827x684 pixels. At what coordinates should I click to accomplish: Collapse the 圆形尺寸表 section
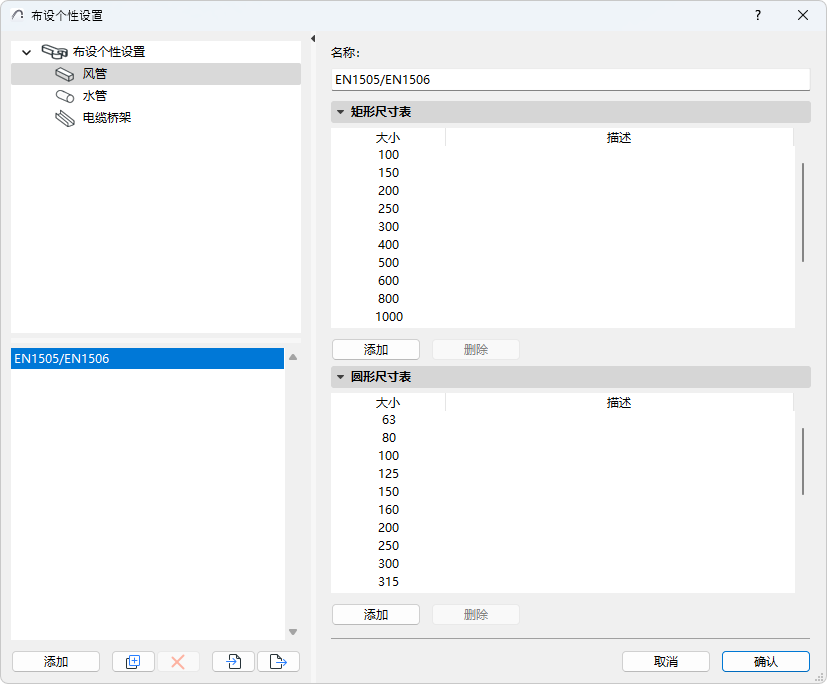tap(340, 377)
